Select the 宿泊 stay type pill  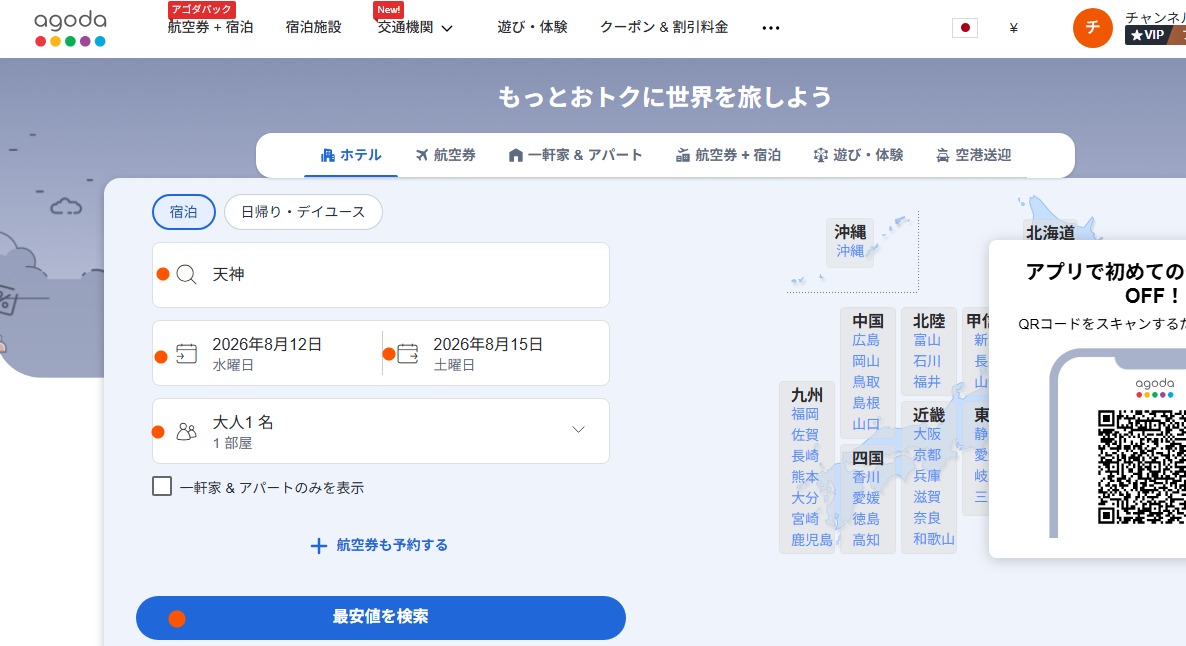coord(184,212)
